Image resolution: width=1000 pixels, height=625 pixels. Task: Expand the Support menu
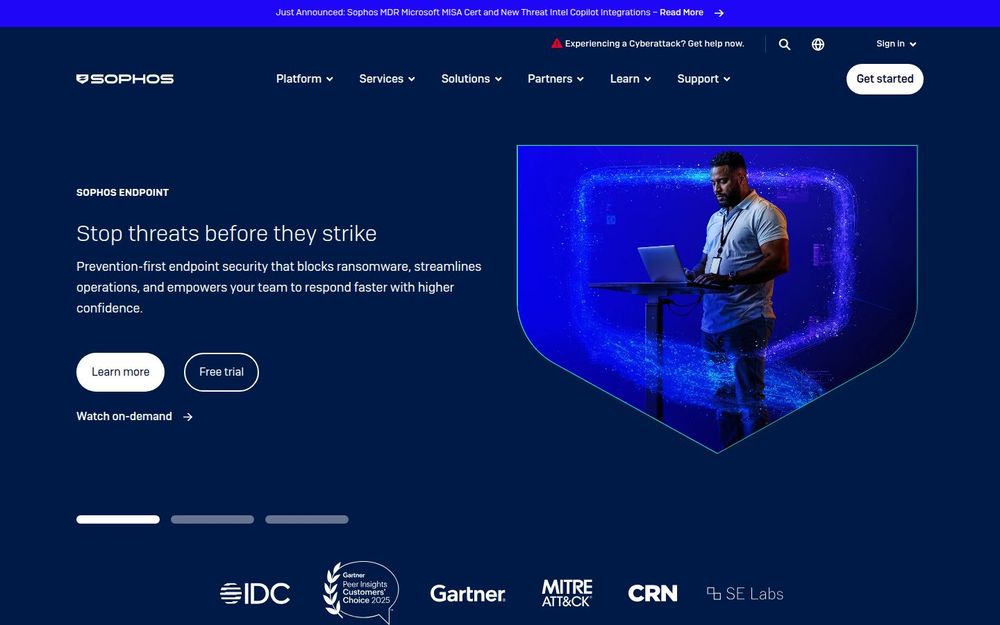[703, 79]
